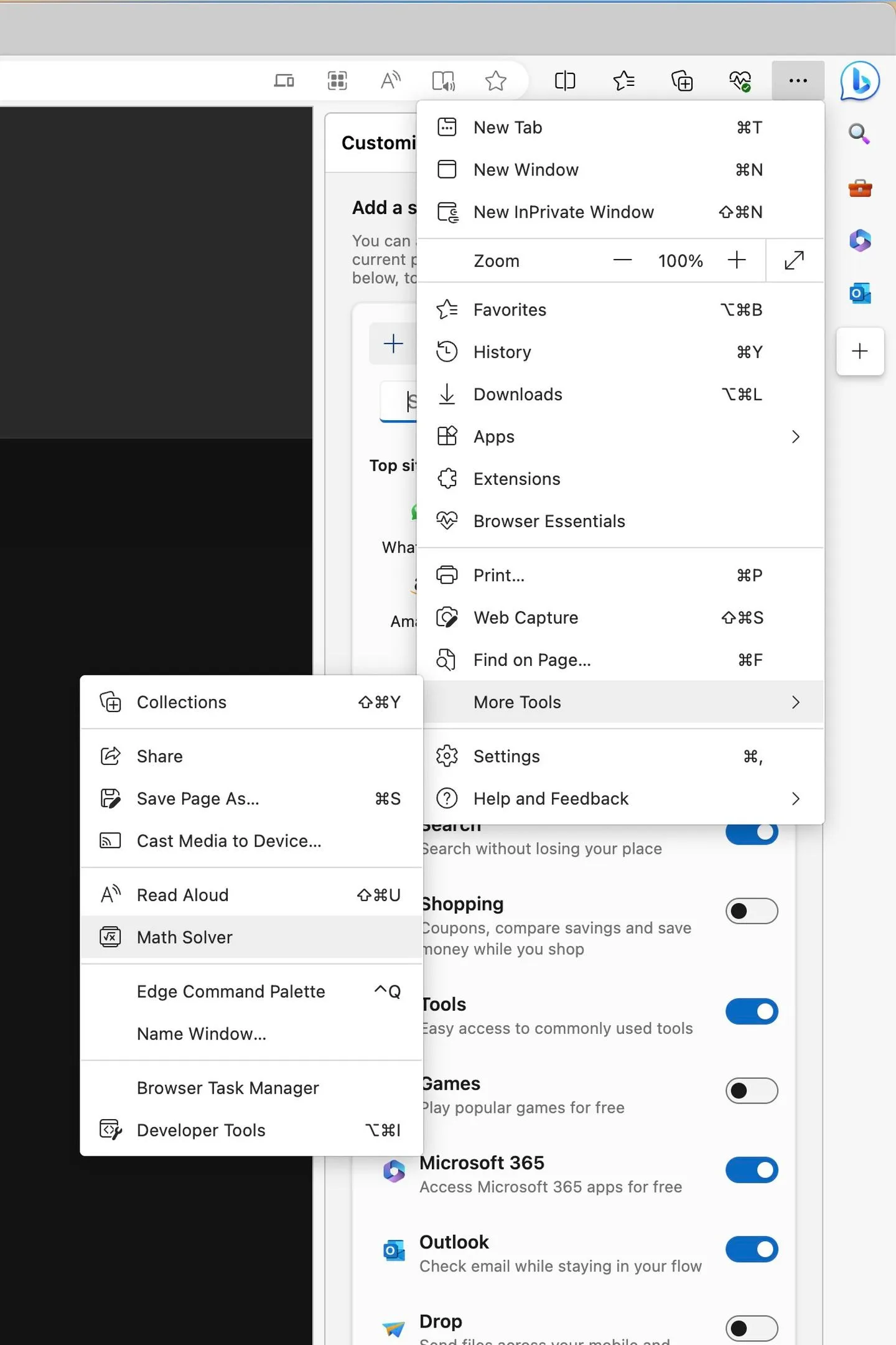This screenshot has height=1345, width=896.
Task: Click the Web Capture menu icon
Action: [x=447, y=617]
